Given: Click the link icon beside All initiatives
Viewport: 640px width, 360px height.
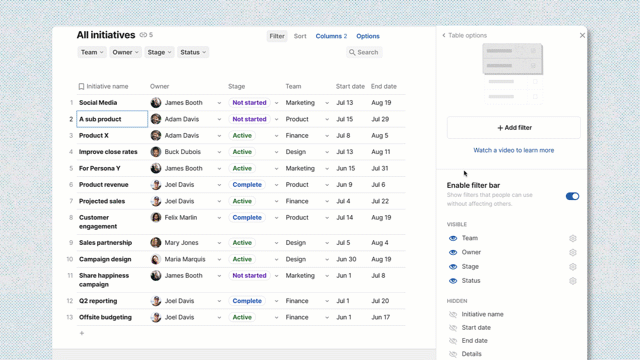Looking at the screenshot, I should click(143, 35).
